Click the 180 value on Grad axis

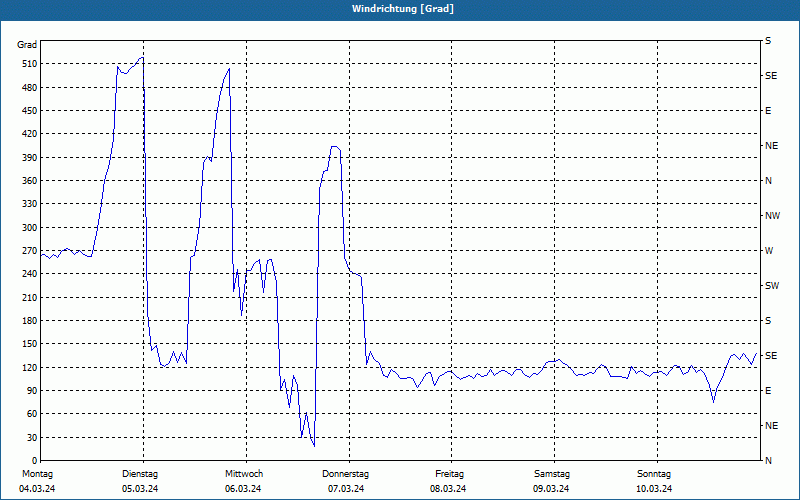pos(30,321)
